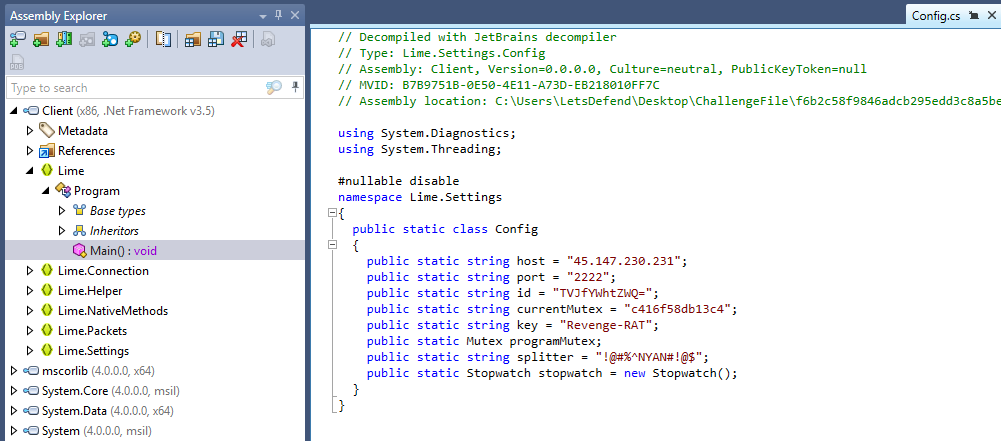Select Lime.Connection in the tree

[x=103, y=271]
